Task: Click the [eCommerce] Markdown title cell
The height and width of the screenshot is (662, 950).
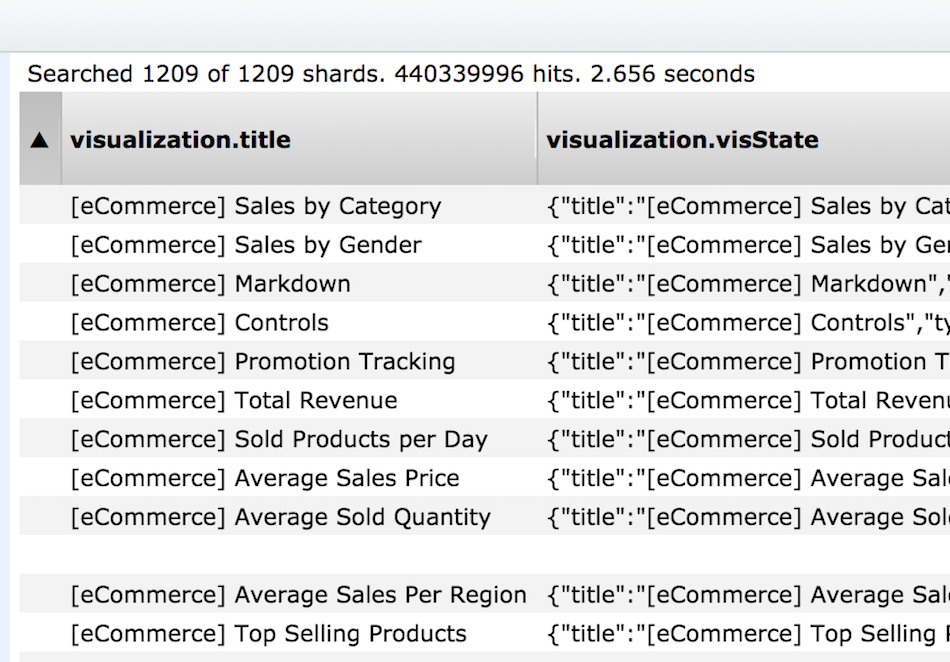Action: tap(211, 284)
